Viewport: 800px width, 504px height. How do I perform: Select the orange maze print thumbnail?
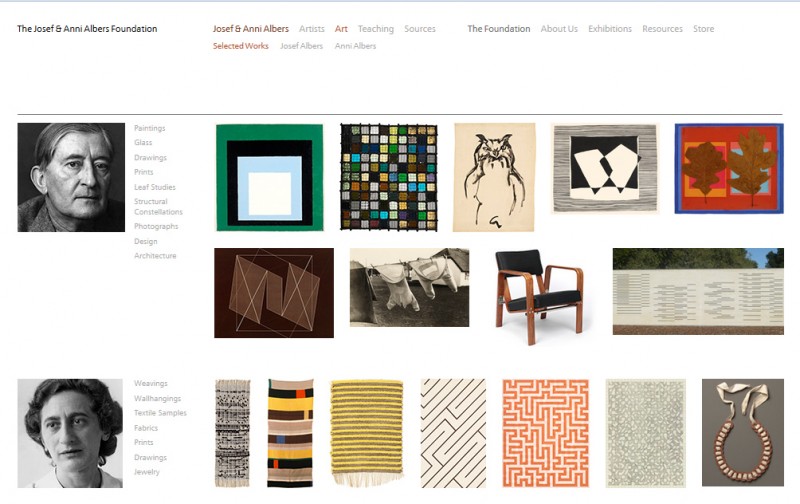click(x=545, y=433)
